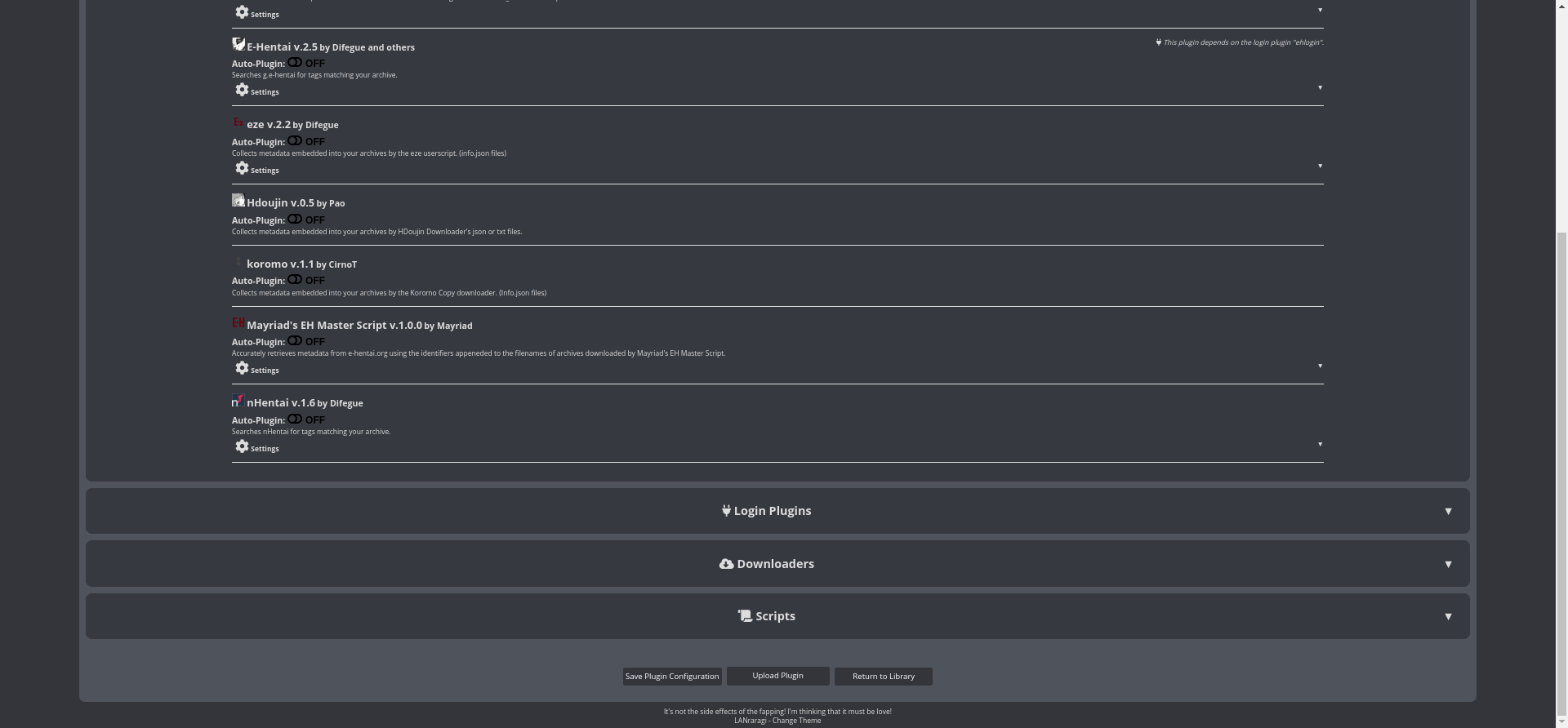Click the Change Theme link
The width and height of the screenshot is (1568, 728).
[x=796, y=721]
